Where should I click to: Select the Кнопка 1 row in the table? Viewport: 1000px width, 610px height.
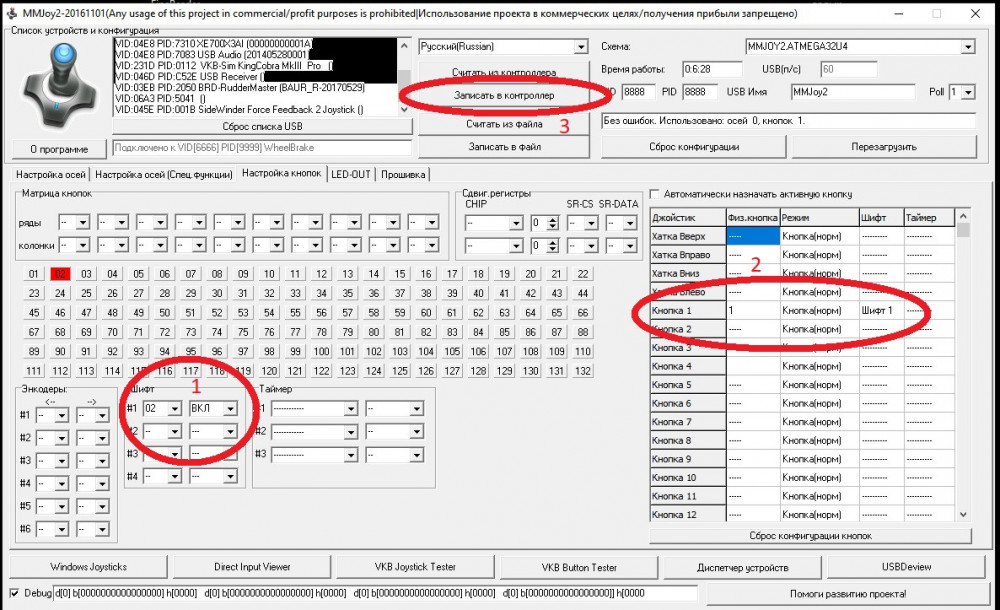(x=688, y=311)
